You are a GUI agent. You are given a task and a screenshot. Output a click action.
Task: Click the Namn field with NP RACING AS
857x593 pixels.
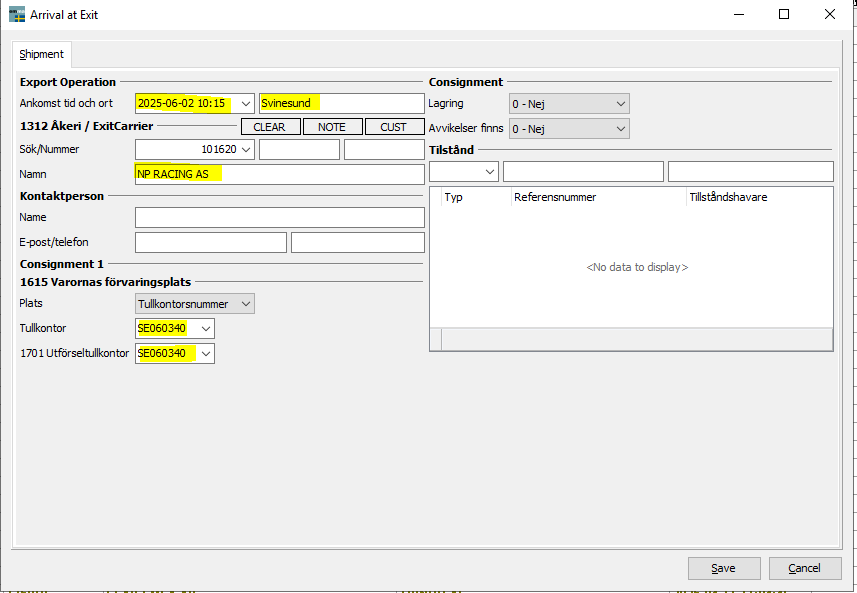tap(279, 174)
